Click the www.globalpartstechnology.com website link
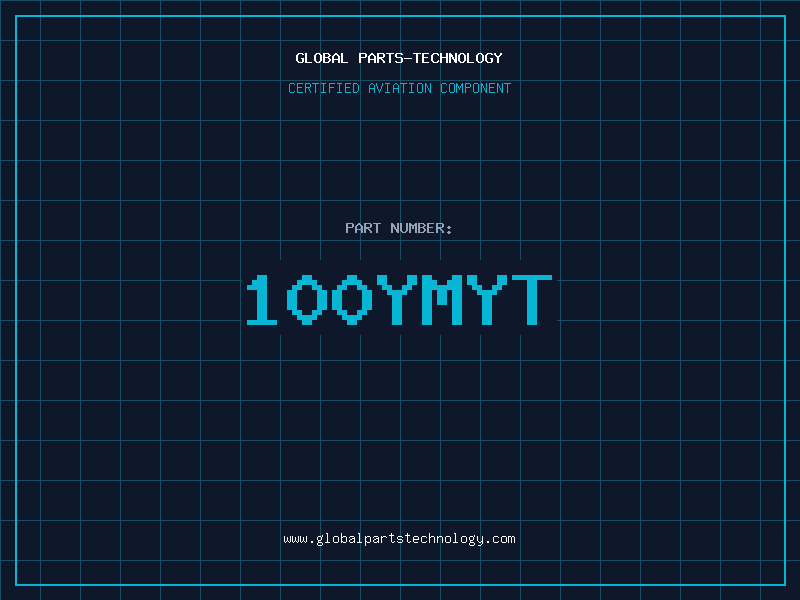800x600 pixels. click(399, 539)
